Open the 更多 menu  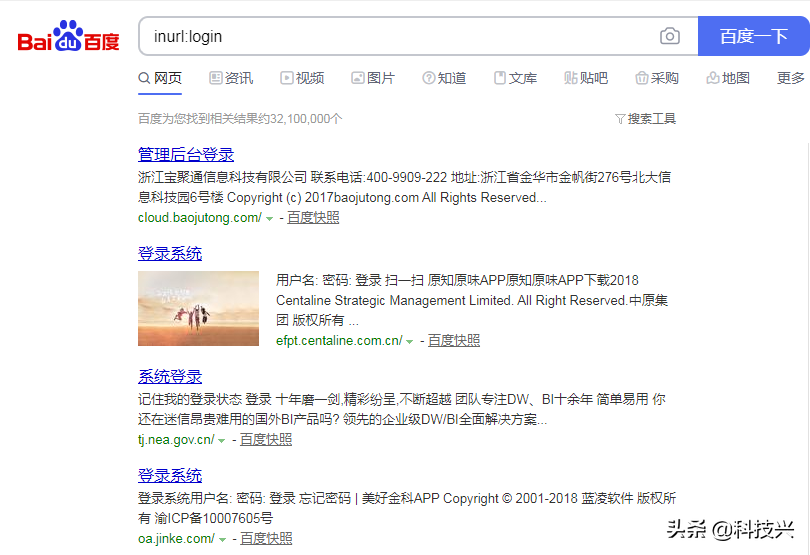791,78
